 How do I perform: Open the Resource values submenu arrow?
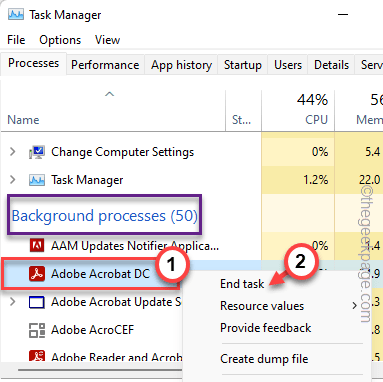354,305
